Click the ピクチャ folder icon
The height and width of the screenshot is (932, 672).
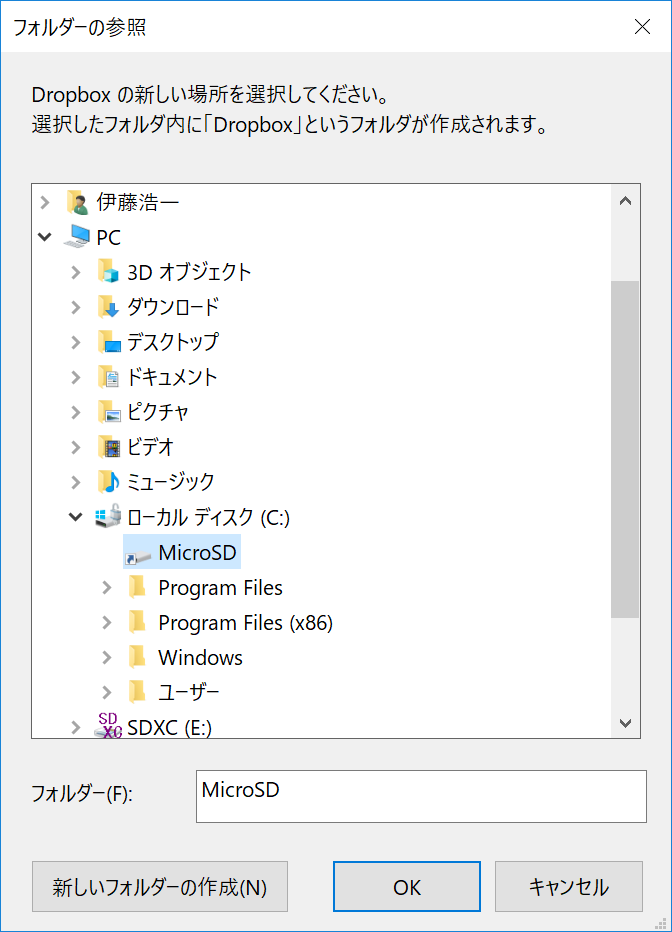pos(108,411)
